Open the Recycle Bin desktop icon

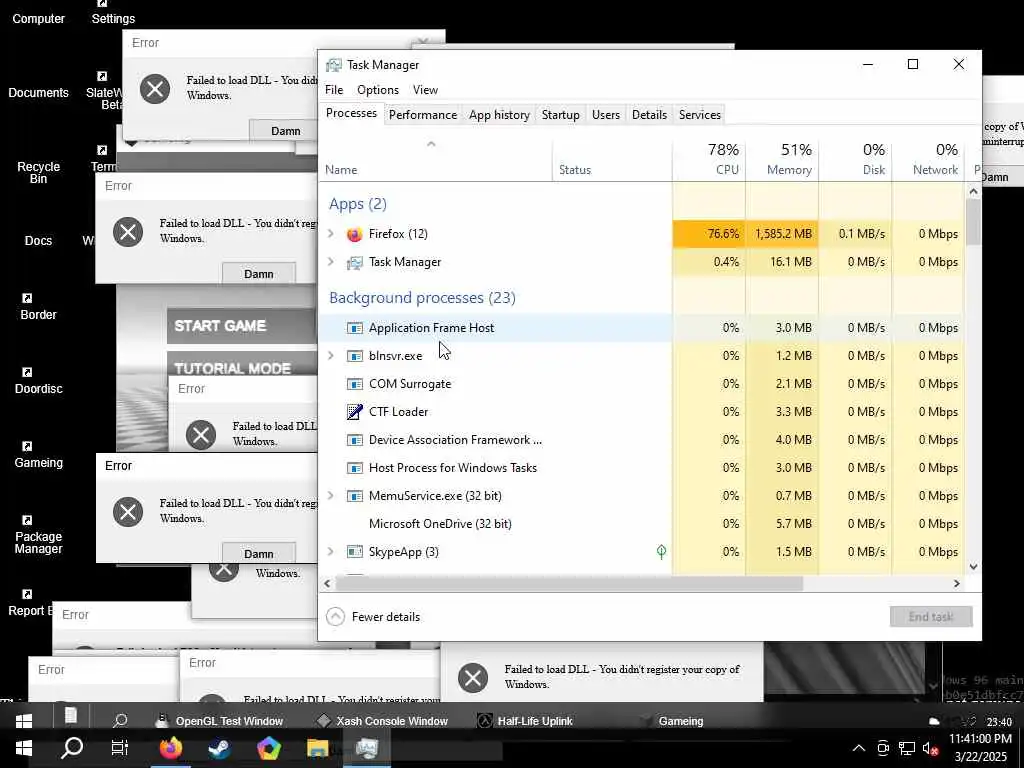pyautogui.click(x=39, y=172)
